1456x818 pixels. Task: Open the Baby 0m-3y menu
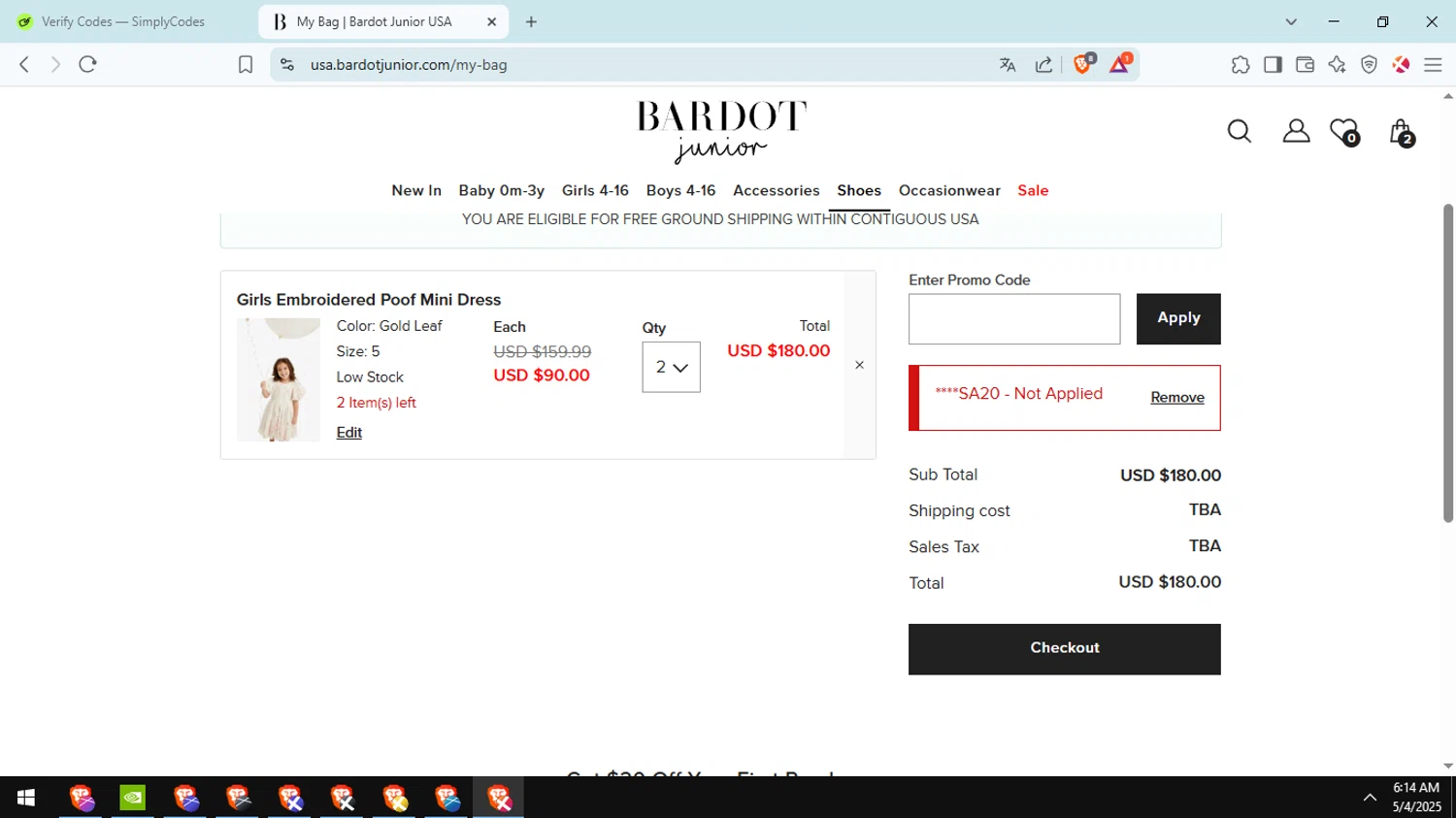click(x=502, y=190)
